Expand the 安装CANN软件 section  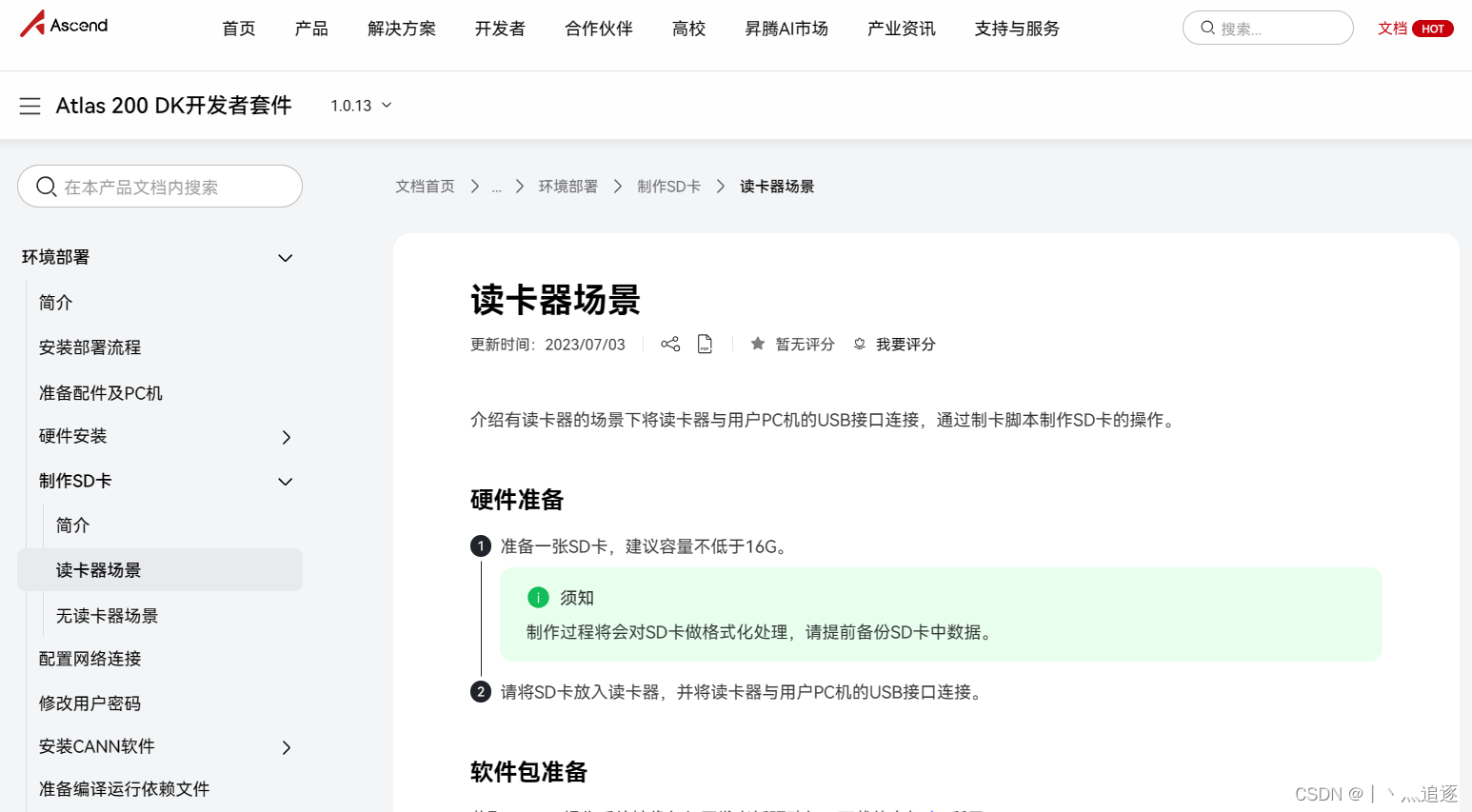(287, 747)
